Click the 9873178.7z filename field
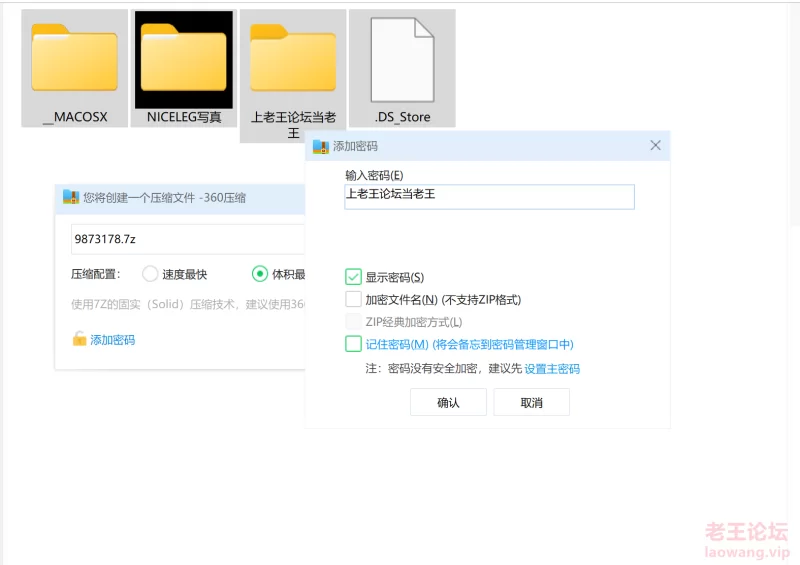 point(187,240)
